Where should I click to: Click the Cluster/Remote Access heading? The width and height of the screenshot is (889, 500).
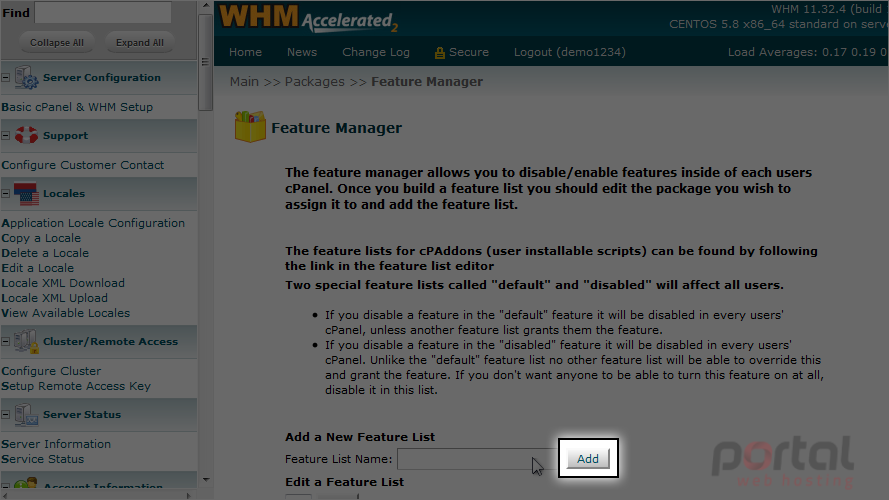pyautogui.click(x=111, y=341)
